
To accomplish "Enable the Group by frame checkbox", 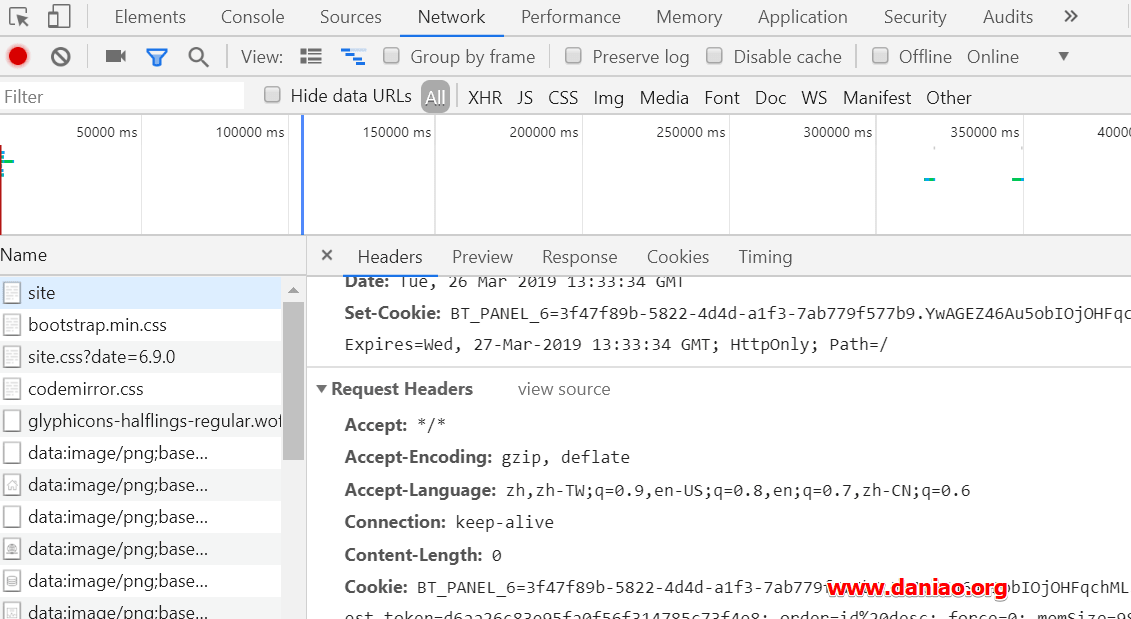I will point(392,56).
